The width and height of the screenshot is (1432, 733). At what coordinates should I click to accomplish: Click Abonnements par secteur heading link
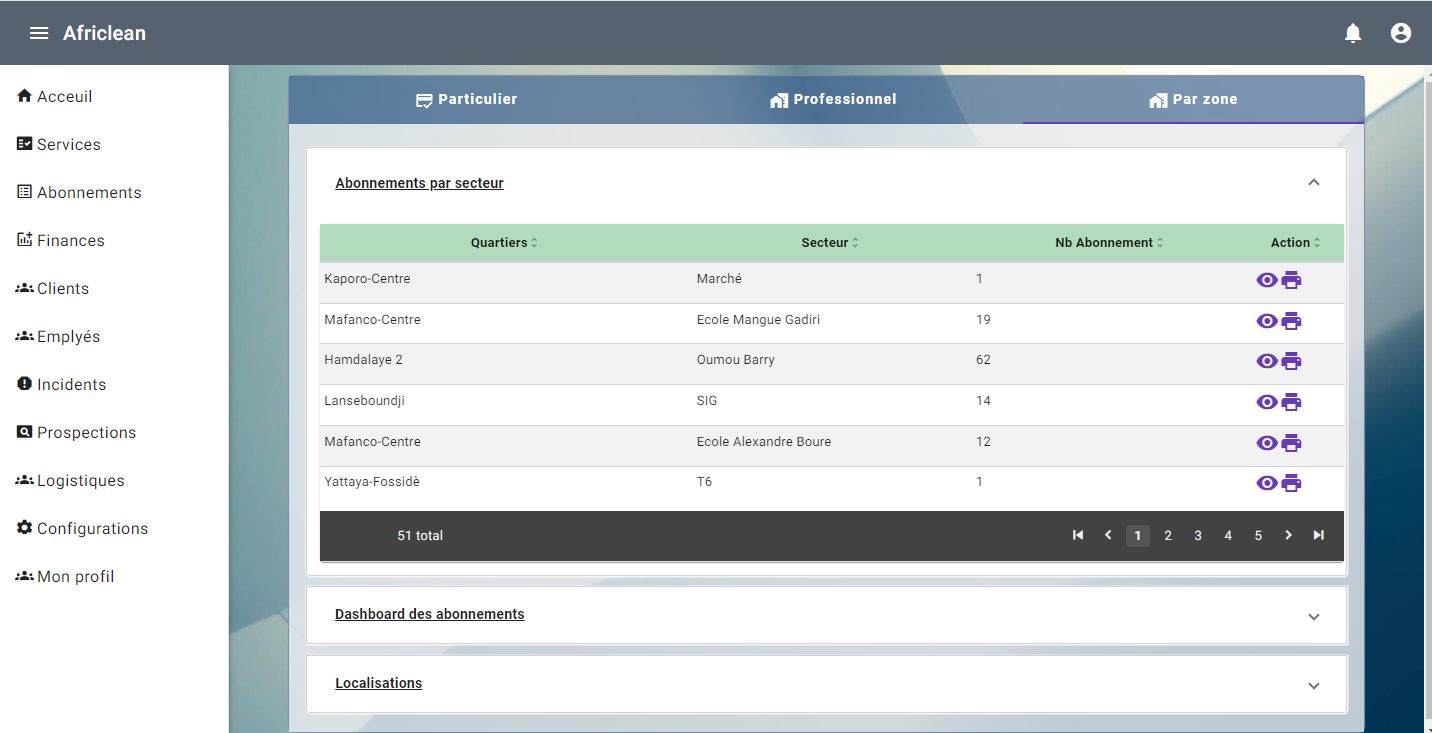[x=419, y=183]
